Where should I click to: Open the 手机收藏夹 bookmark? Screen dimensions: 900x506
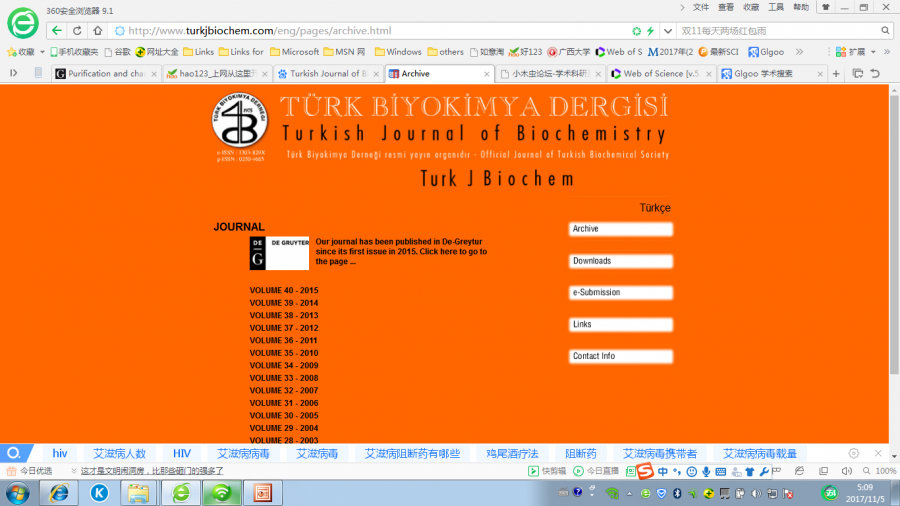coord(74,52)
